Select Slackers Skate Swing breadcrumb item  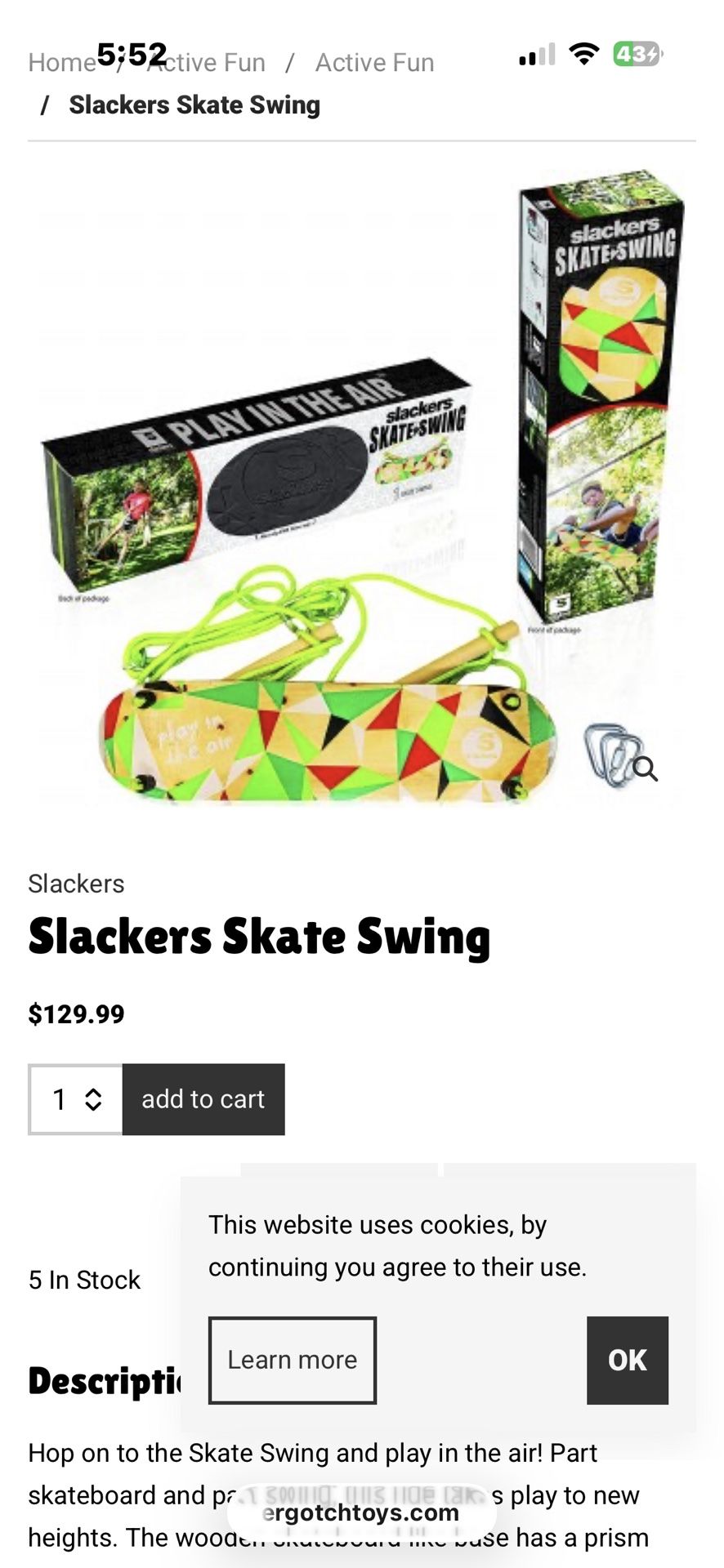click(194, 105)
